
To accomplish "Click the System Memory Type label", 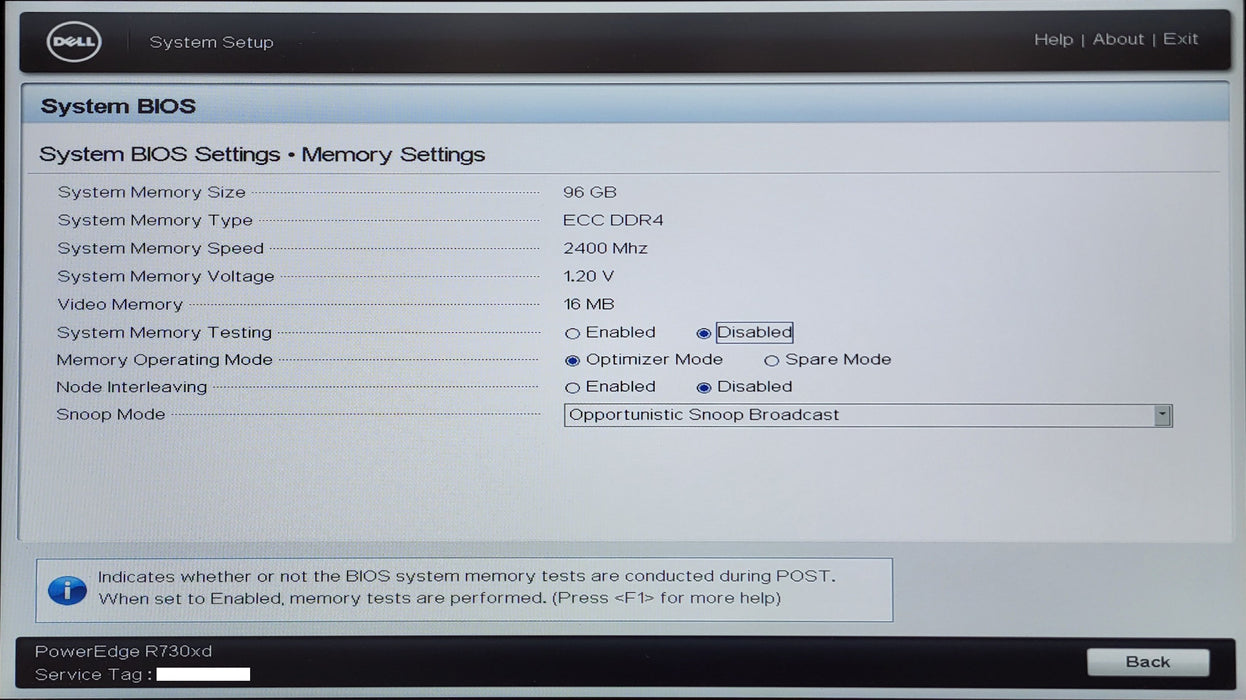I will (155, 220).
